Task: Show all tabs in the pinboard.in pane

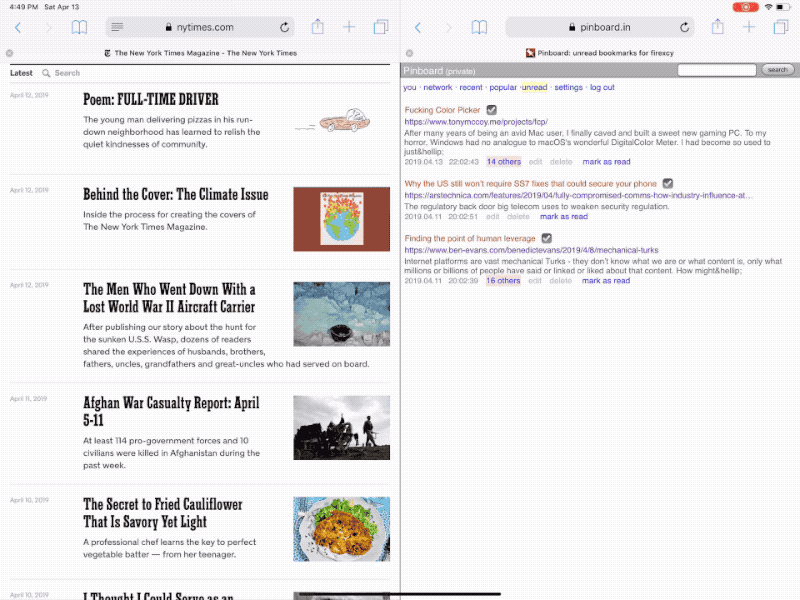Action: click(781, 27)
